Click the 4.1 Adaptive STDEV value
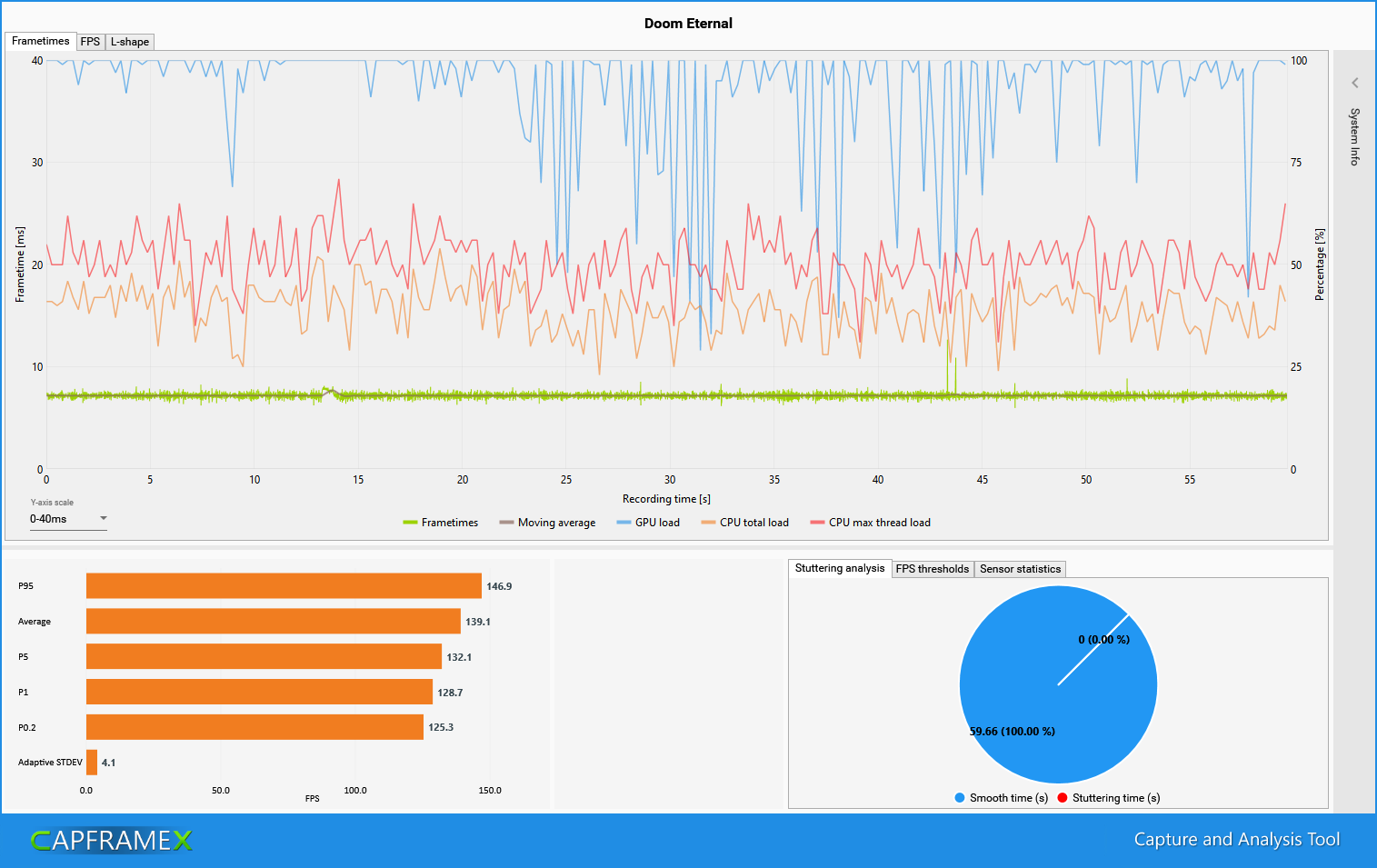 coord(108,763)
